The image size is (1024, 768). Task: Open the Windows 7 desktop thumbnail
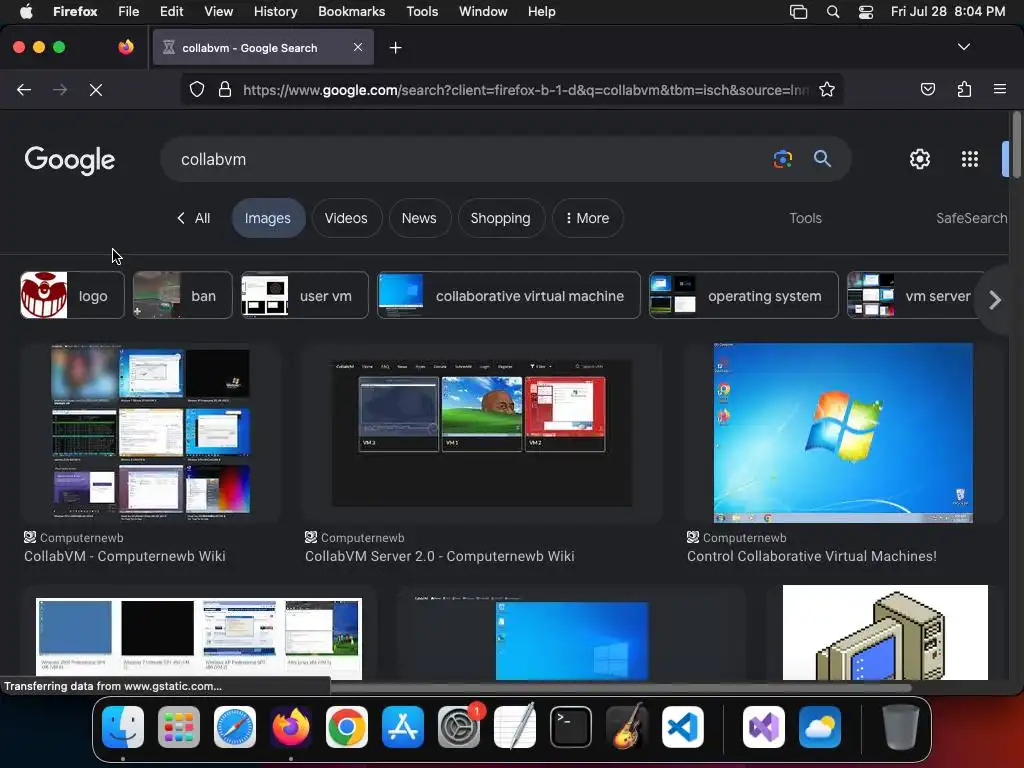coord(843,433)
